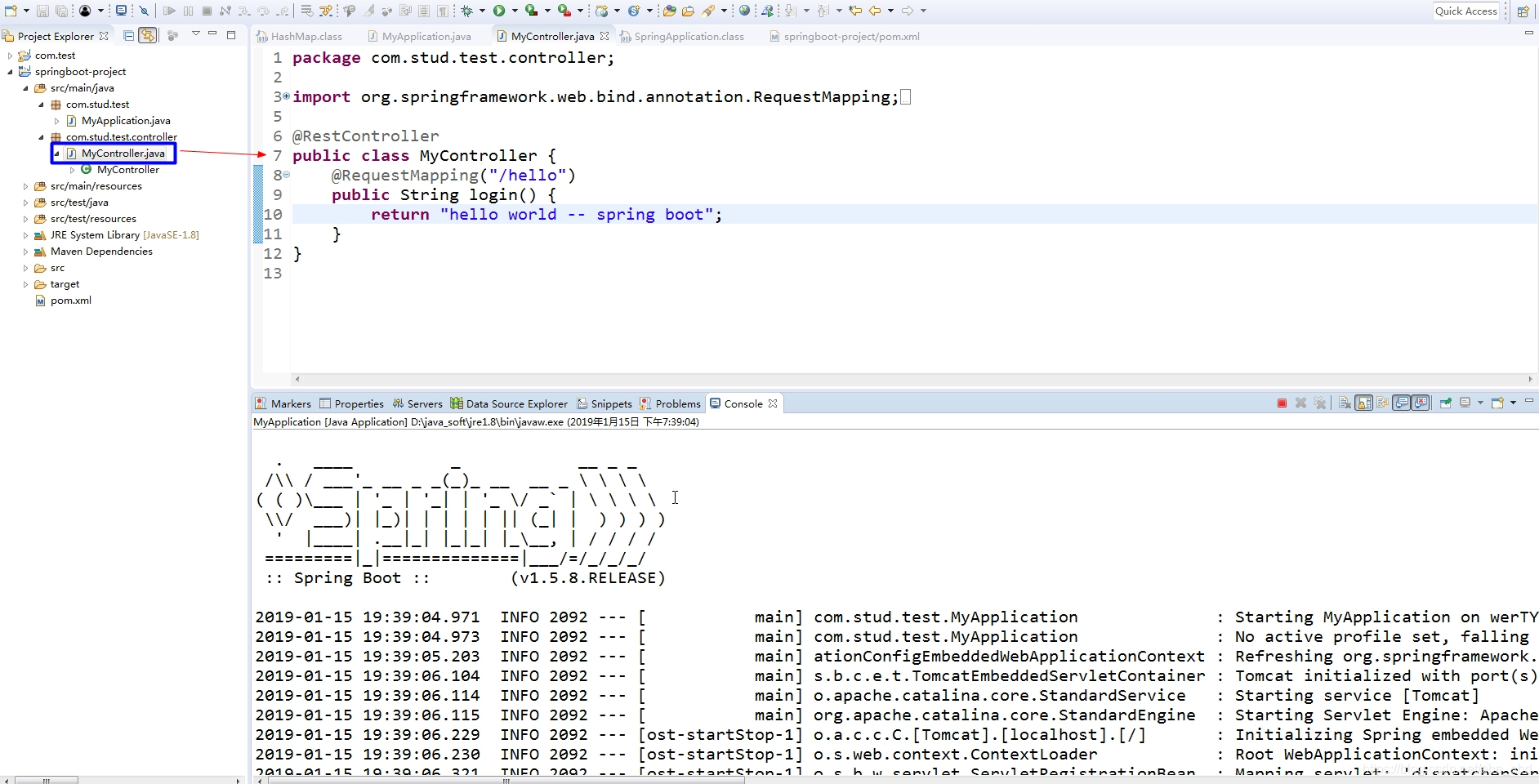Open Project Explorer View Menu triangle
This screenshot has width=1539, height=784.
[x=196, y=33]
